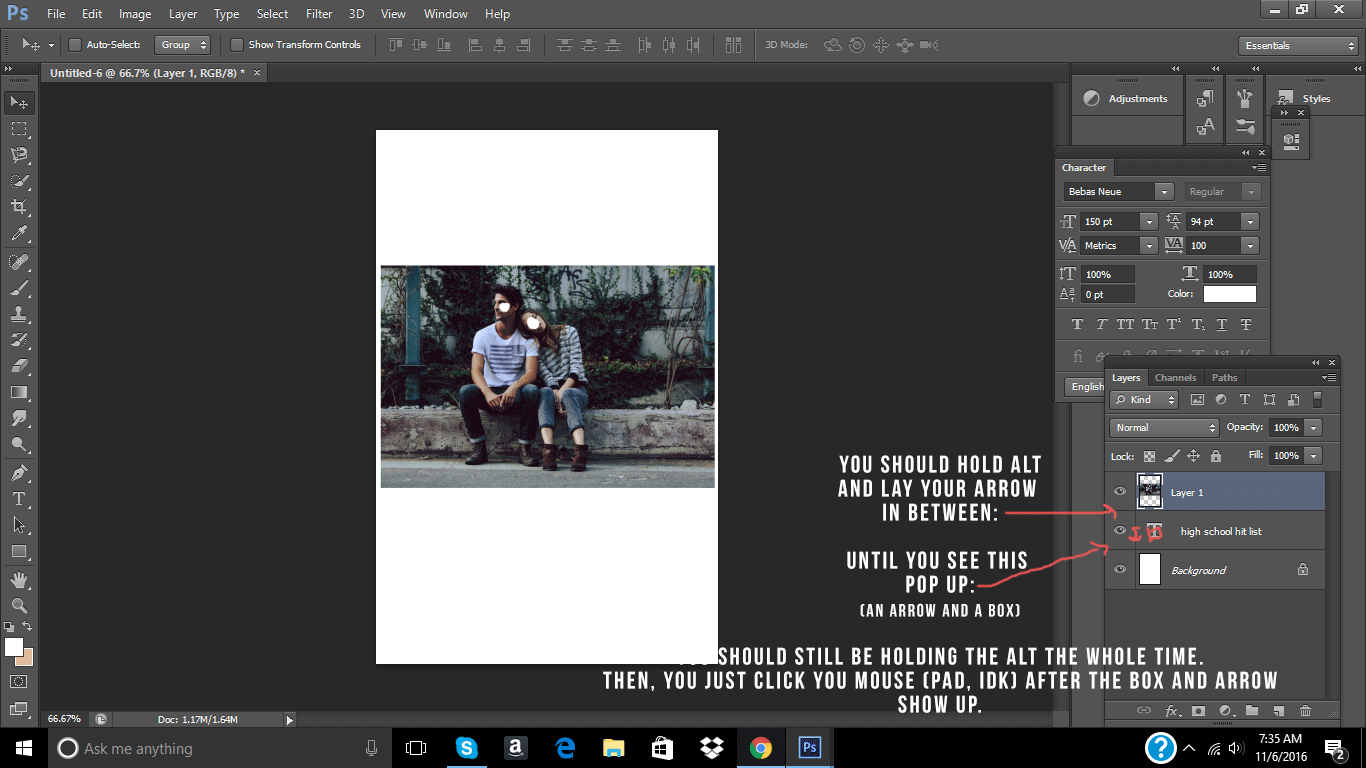Select the Rectangular Marquee tool

click(18, 129)
